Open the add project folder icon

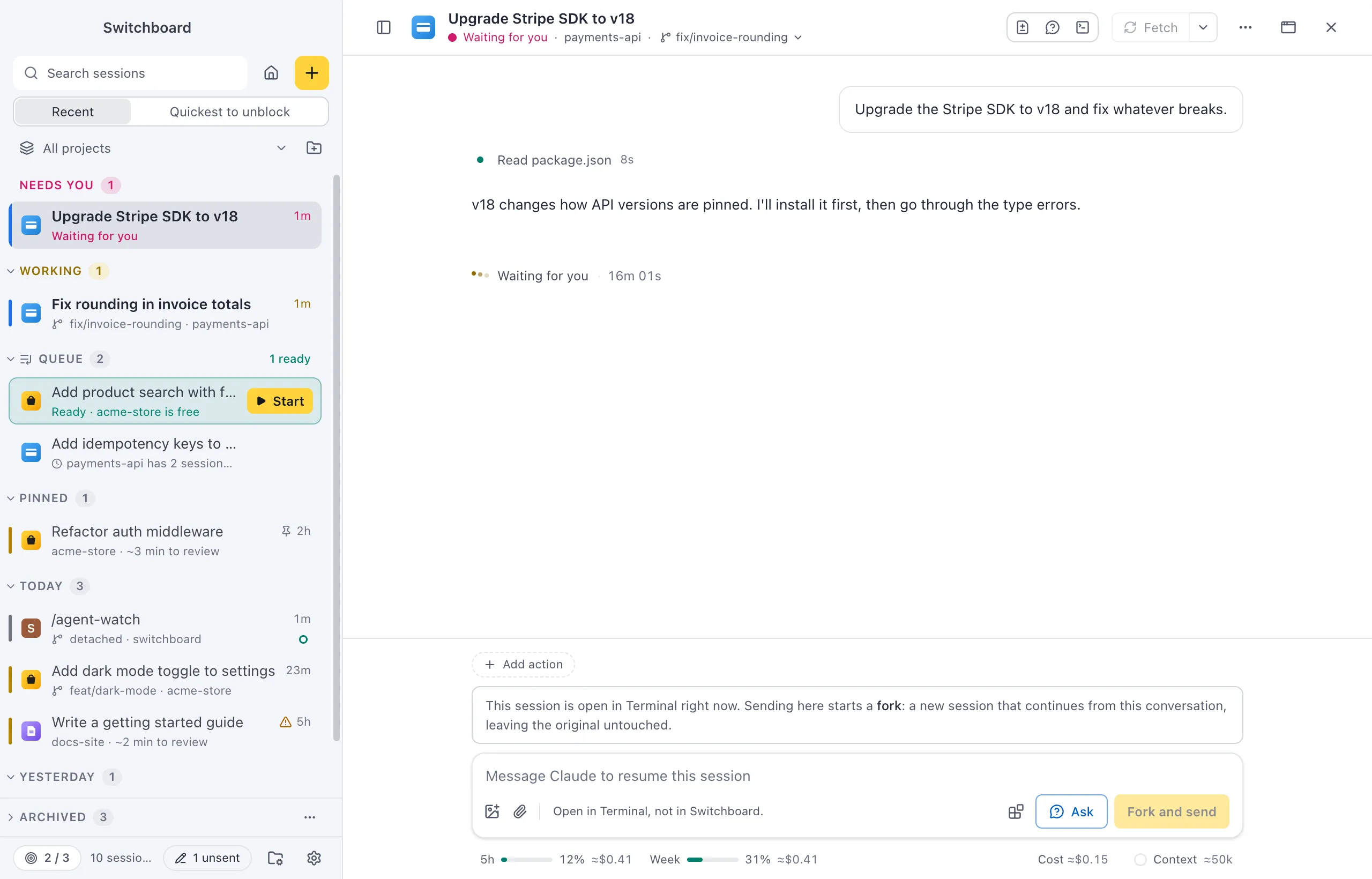pos(314,148)
